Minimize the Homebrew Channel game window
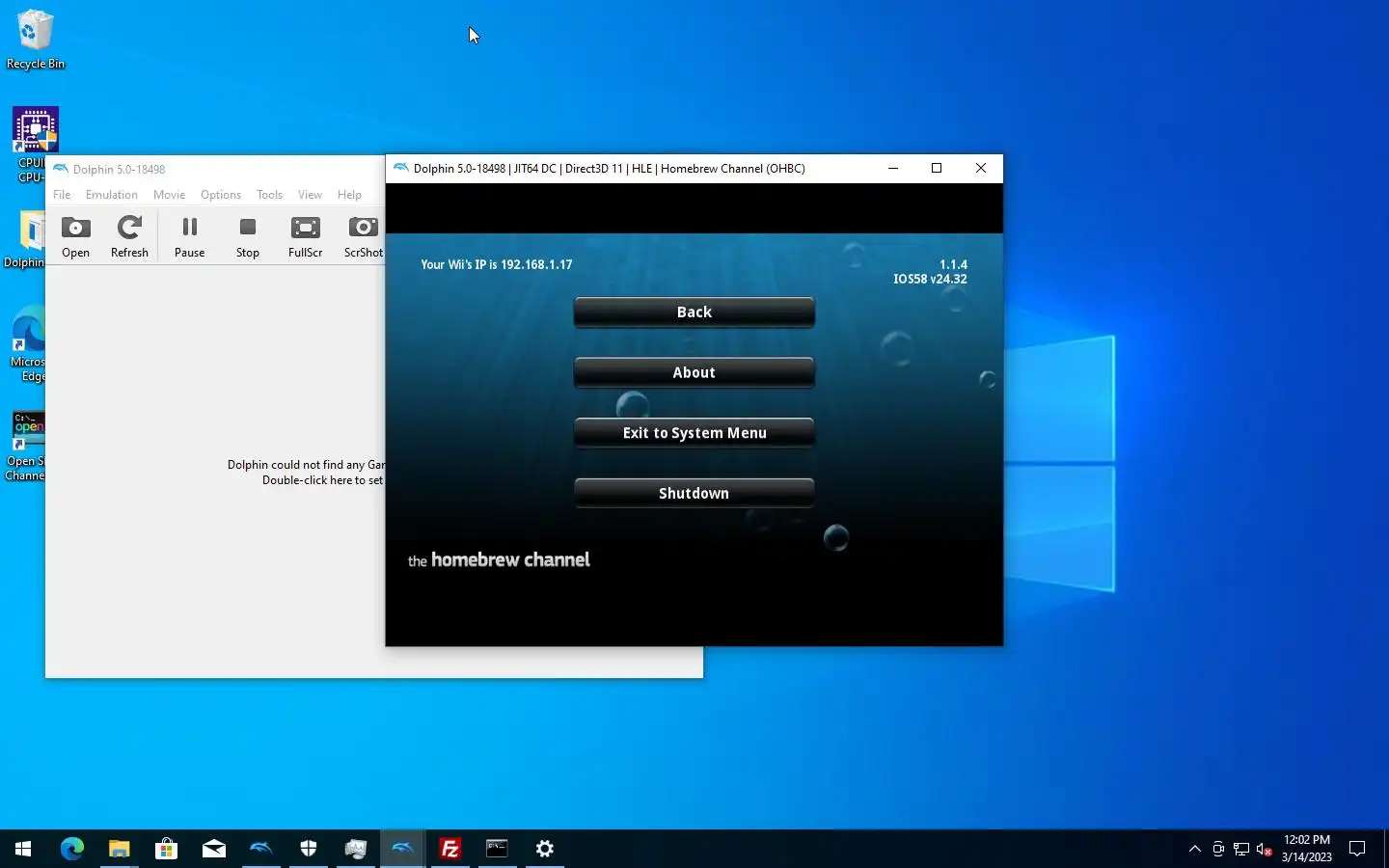The width and height of the screenshot is (1389, 868). click(893, 168)
